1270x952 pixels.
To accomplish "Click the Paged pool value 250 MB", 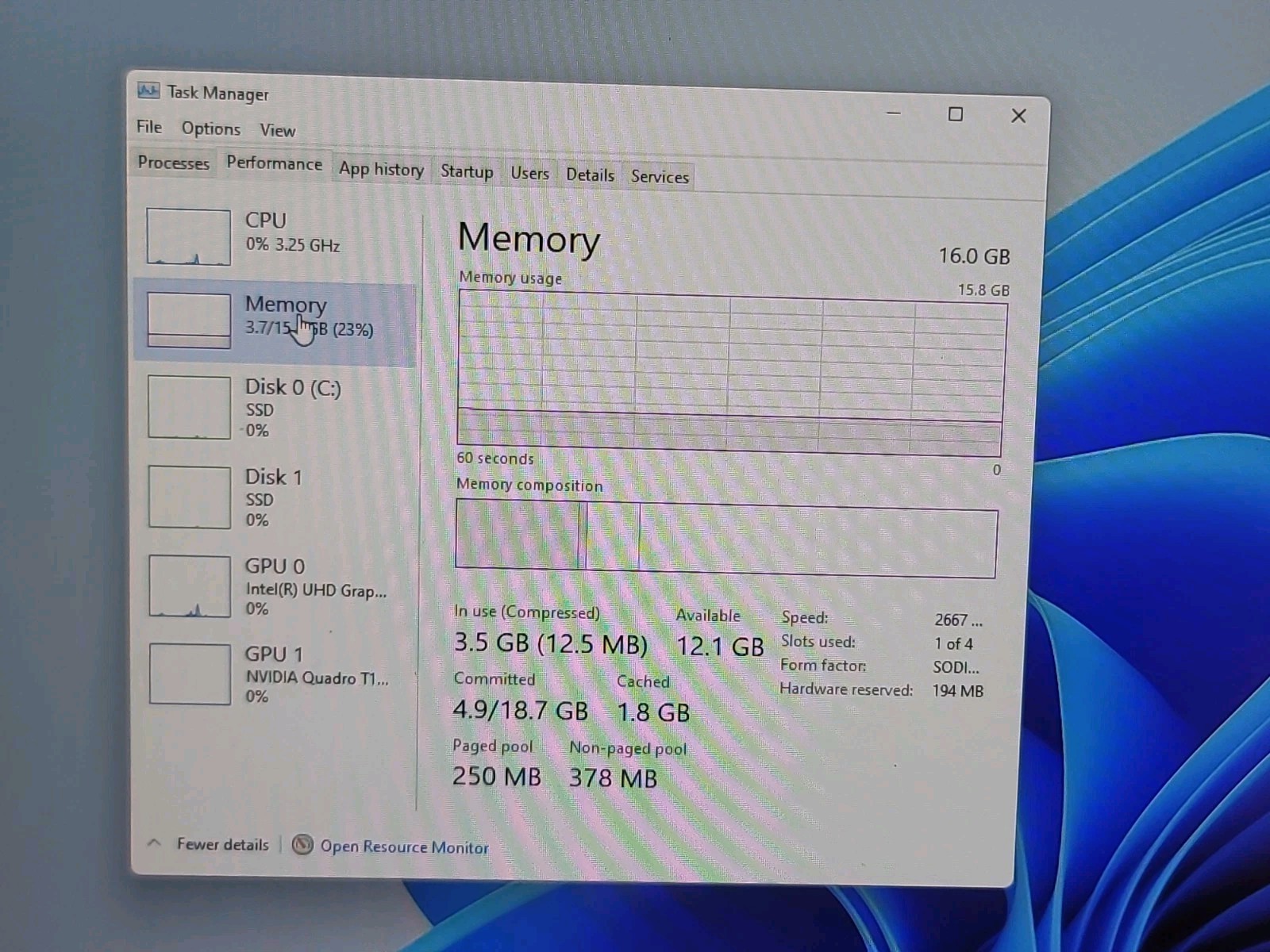I will (x=496, y=776).
